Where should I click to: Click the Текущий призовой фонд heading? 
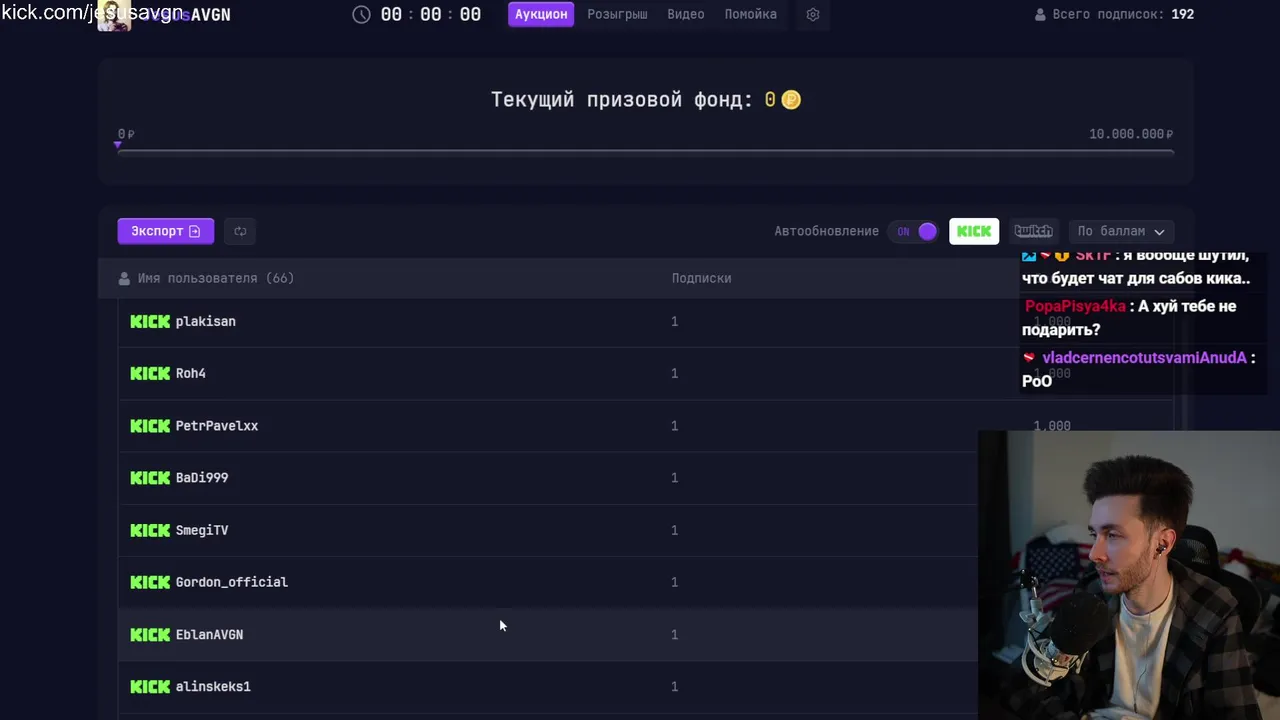(x=622, y=100)
